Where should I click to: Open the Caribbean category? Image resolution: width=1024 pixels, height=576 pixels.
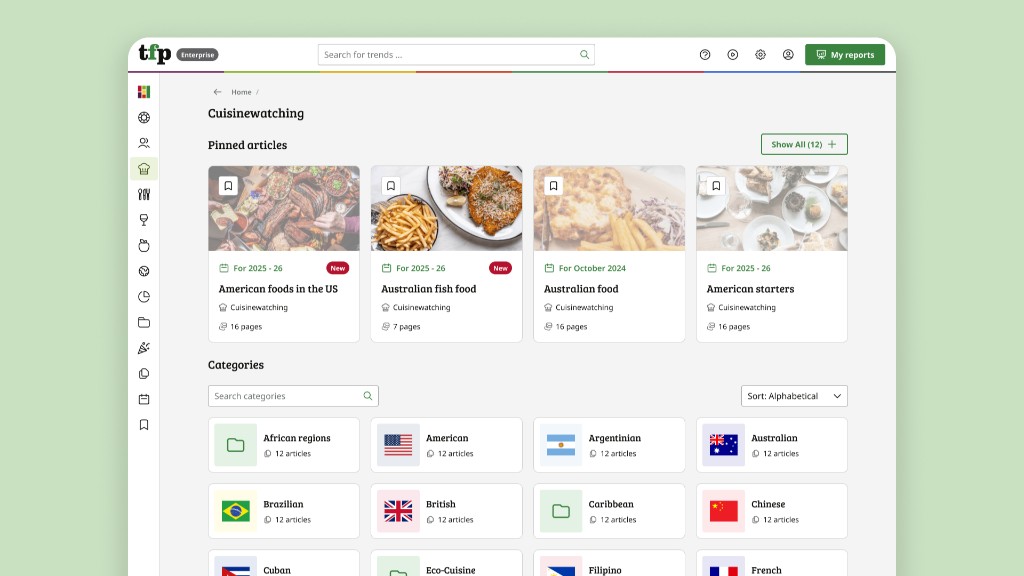pyautogui.click(x=609, y=511)
